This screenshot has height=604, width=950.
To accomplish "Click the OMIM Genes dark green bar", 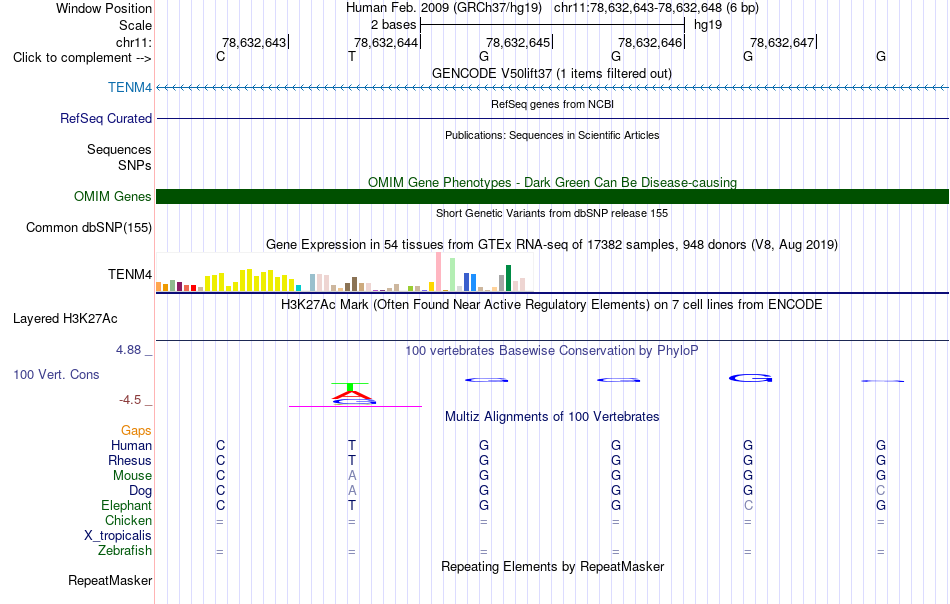I will (552, 196).
